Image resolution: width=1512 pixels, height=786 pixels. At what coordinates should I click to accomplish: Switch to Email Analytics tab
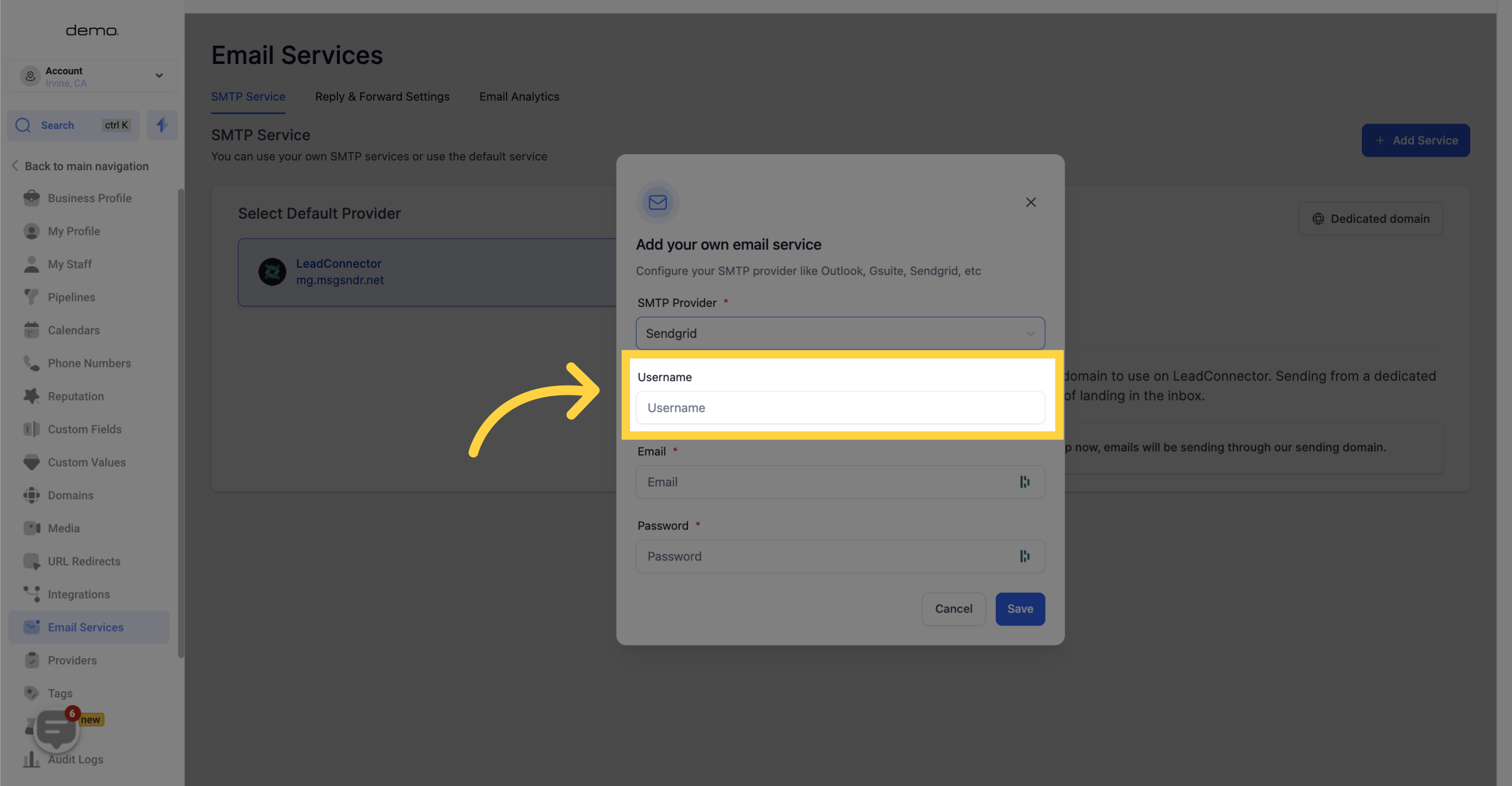coord(519,96)
